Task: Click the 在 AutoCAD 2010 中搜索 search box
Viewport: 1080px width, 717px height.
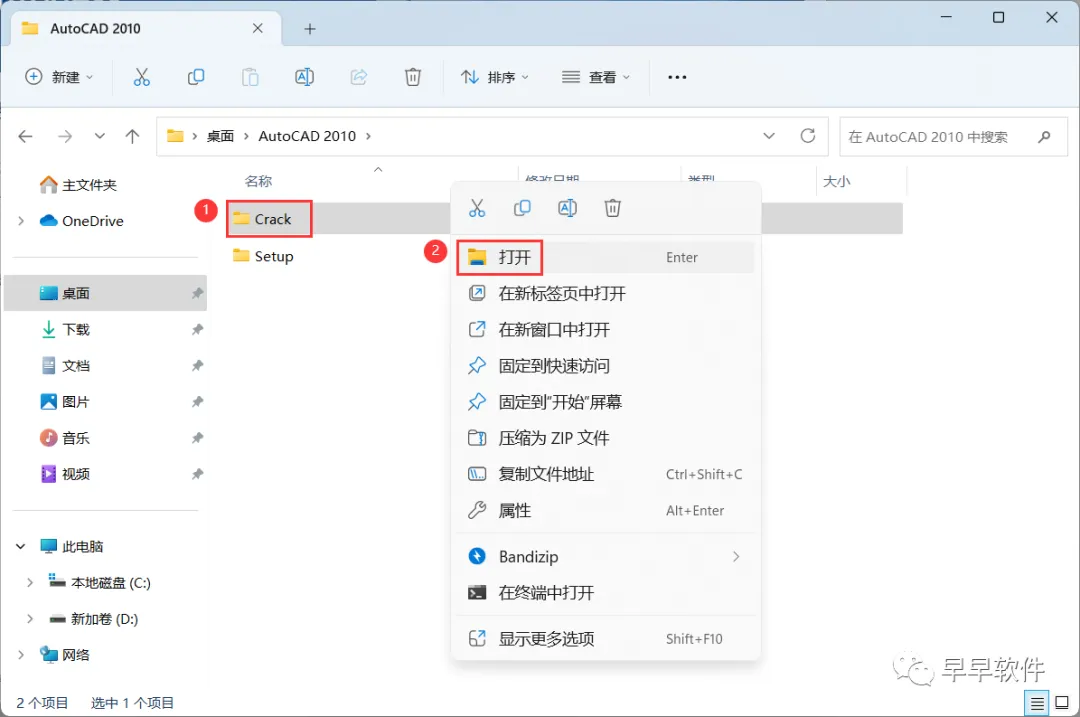Action: (953, 136)
